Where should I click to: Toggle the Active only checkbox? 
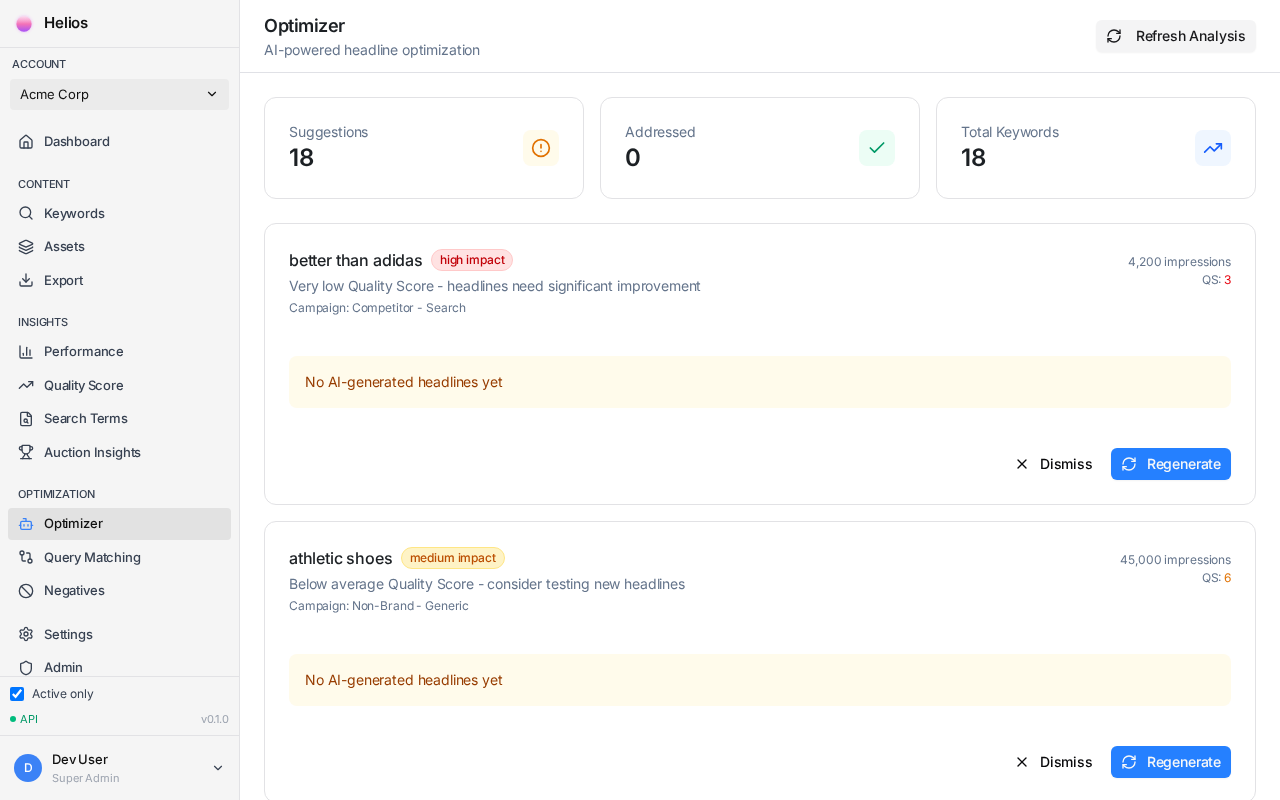click(17, 694)
